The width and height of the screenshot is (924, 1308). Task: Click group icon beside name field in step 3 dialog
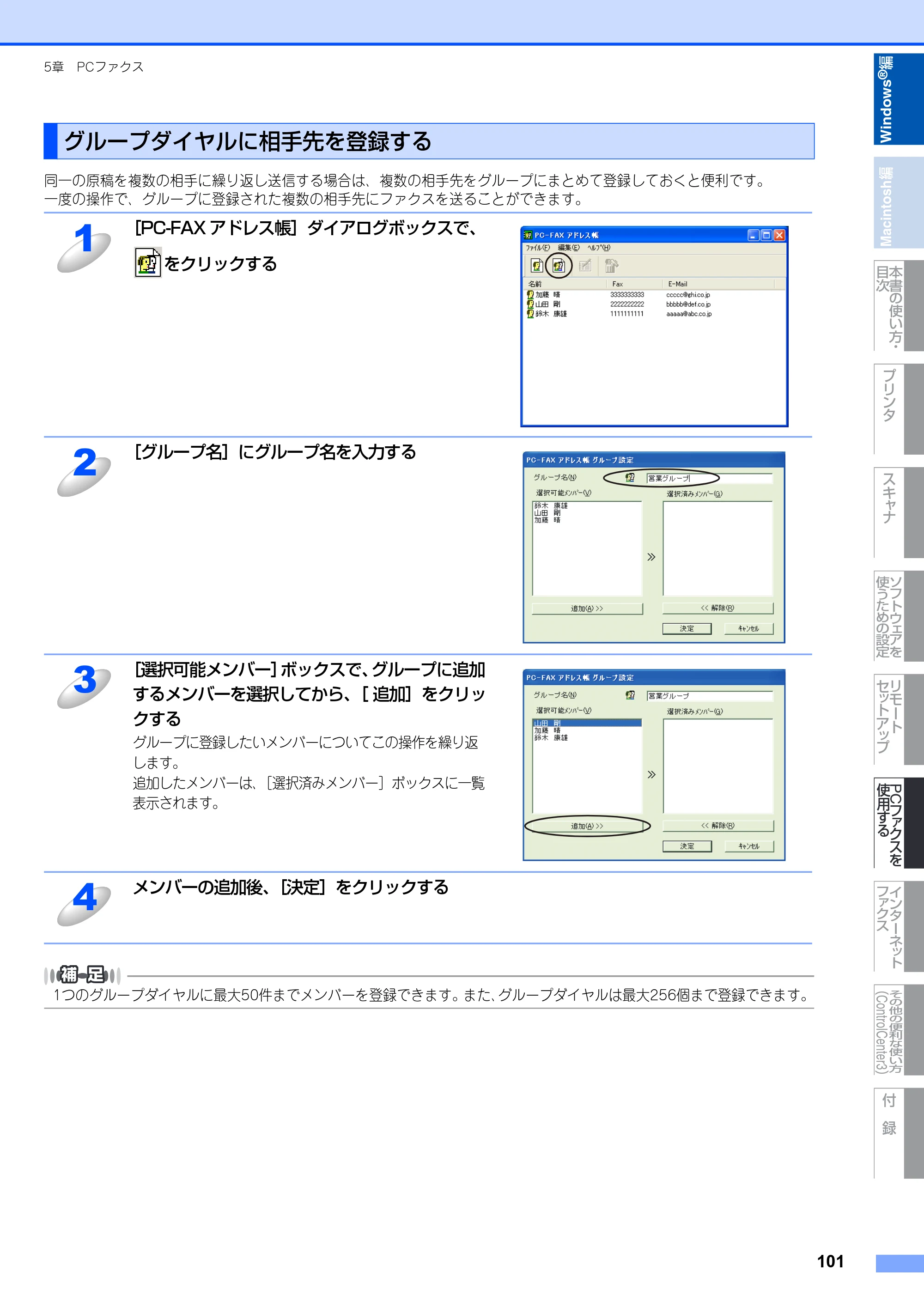pos(630,696)
